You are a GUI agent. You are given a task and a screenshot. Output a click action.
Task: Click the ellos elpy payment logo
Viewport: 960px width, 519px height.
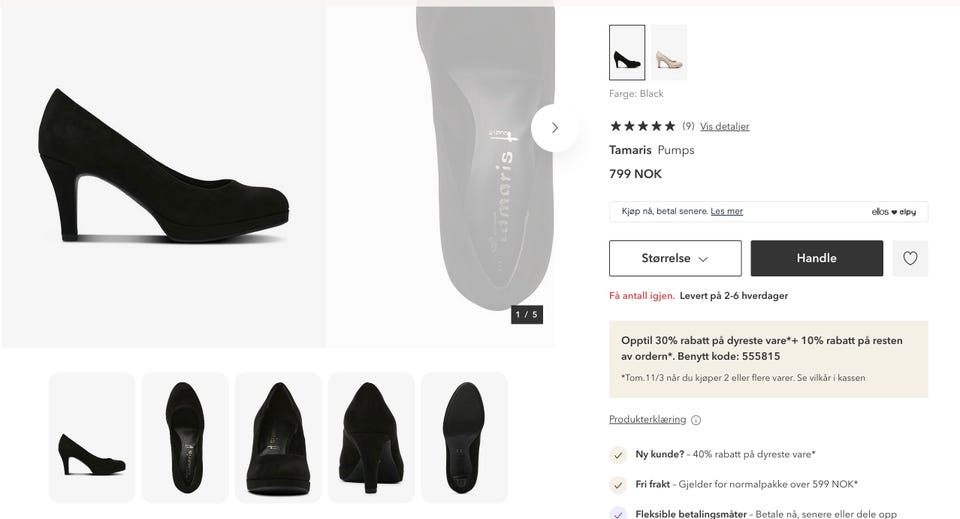point(893,212)
